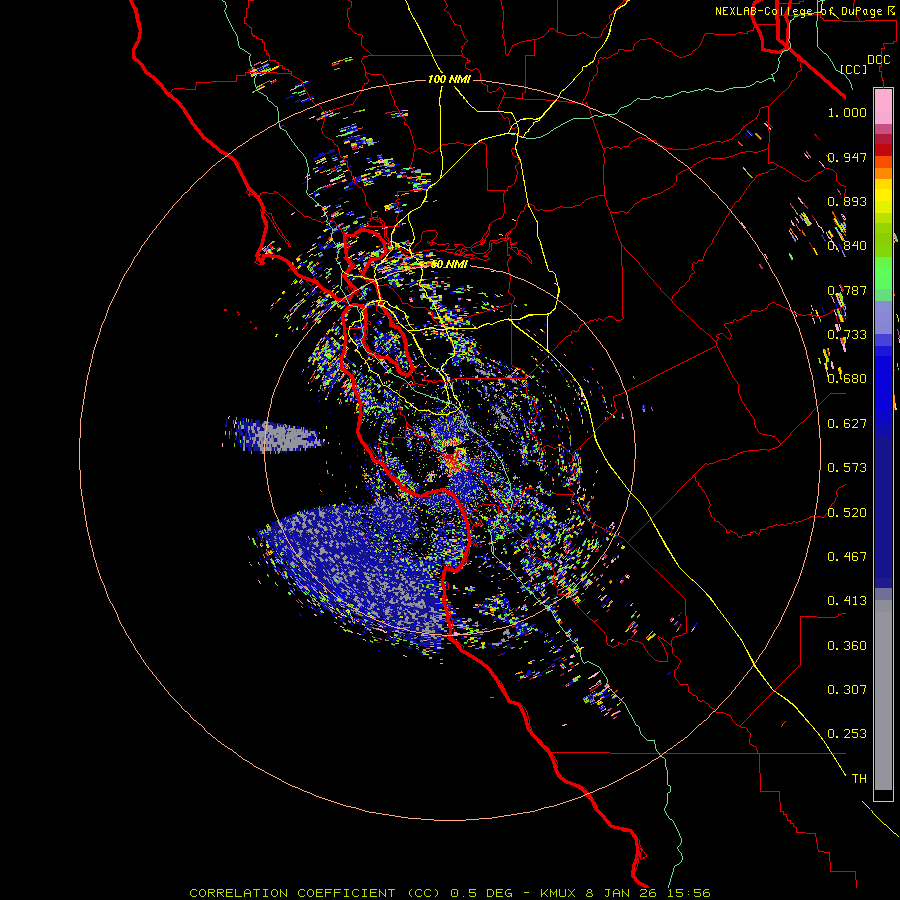
Task: Click the pink top segment of color bar
Action: (883, 107)
